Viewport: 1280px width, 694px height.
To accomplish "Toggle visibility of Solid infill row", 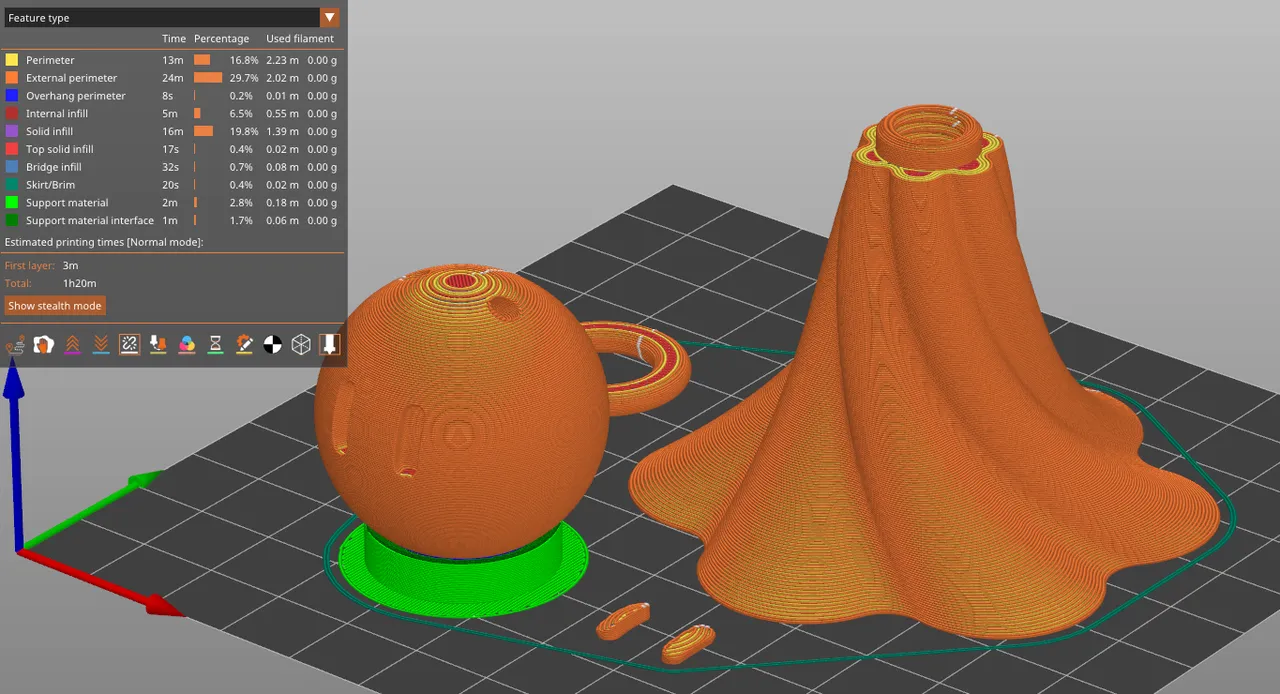I will 172,131.
